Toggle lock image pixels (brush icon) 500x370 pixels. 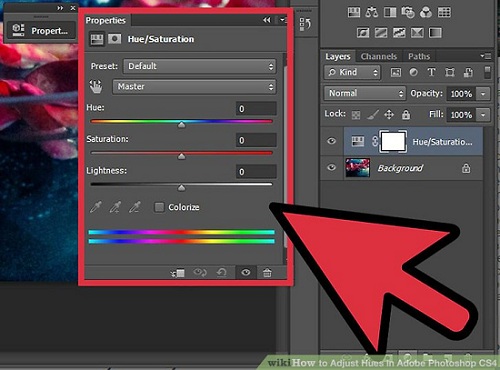[373, 115]
